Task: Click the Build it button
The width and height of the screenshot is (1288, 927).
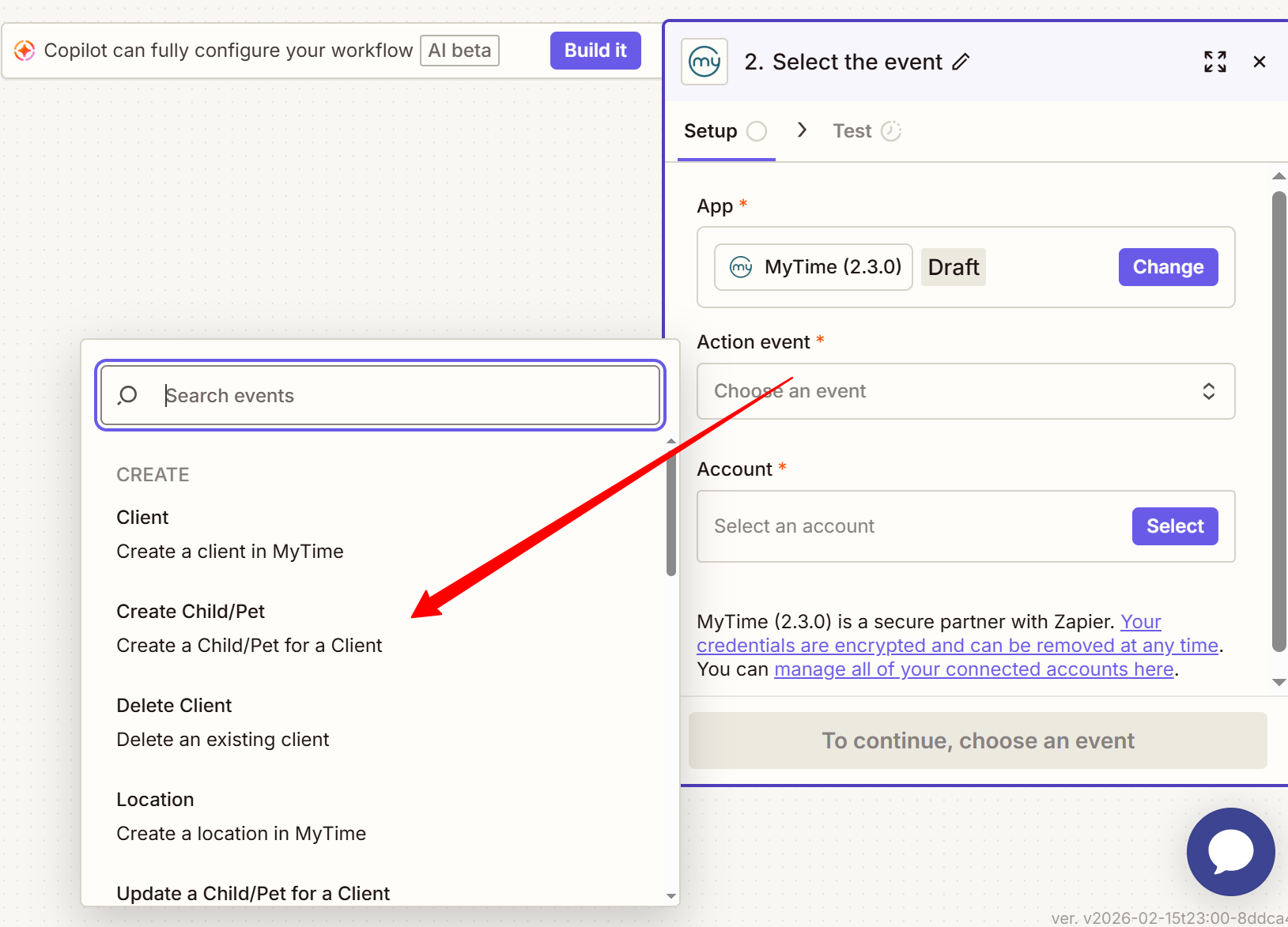Action: tap(595, 51)
